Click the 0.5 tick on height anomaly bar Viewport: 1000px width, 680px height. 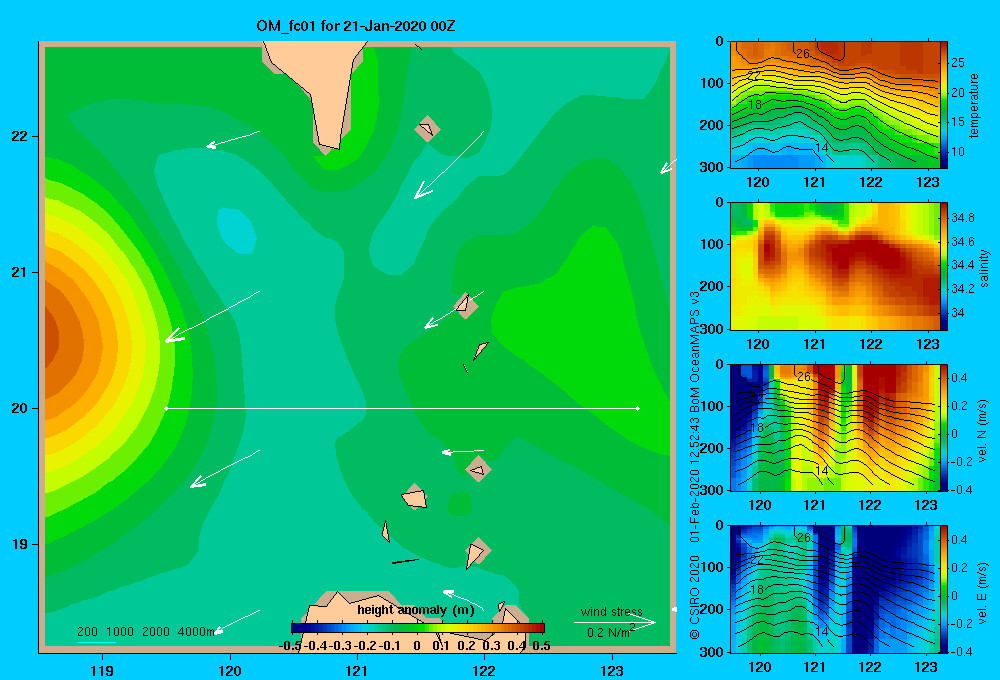tap(541, 646)
